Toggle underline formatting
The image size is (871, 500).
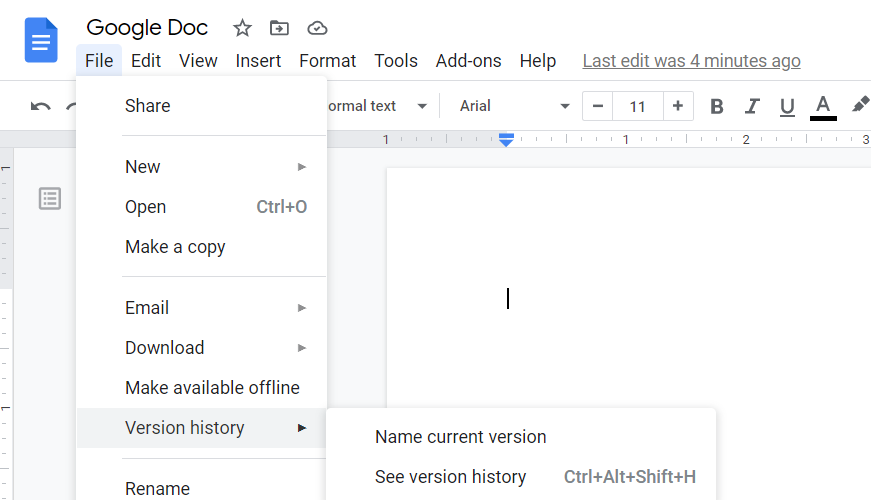pyautogui.click(x=787, y=107)
